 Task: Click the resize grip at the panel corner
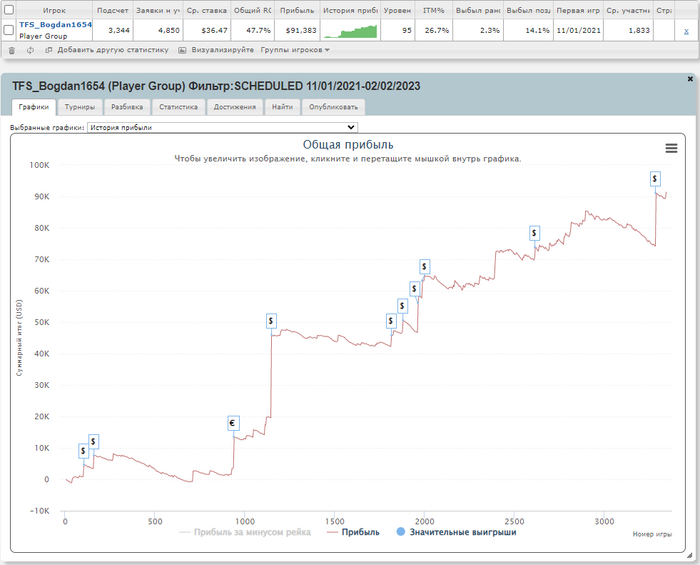[689, 555]
